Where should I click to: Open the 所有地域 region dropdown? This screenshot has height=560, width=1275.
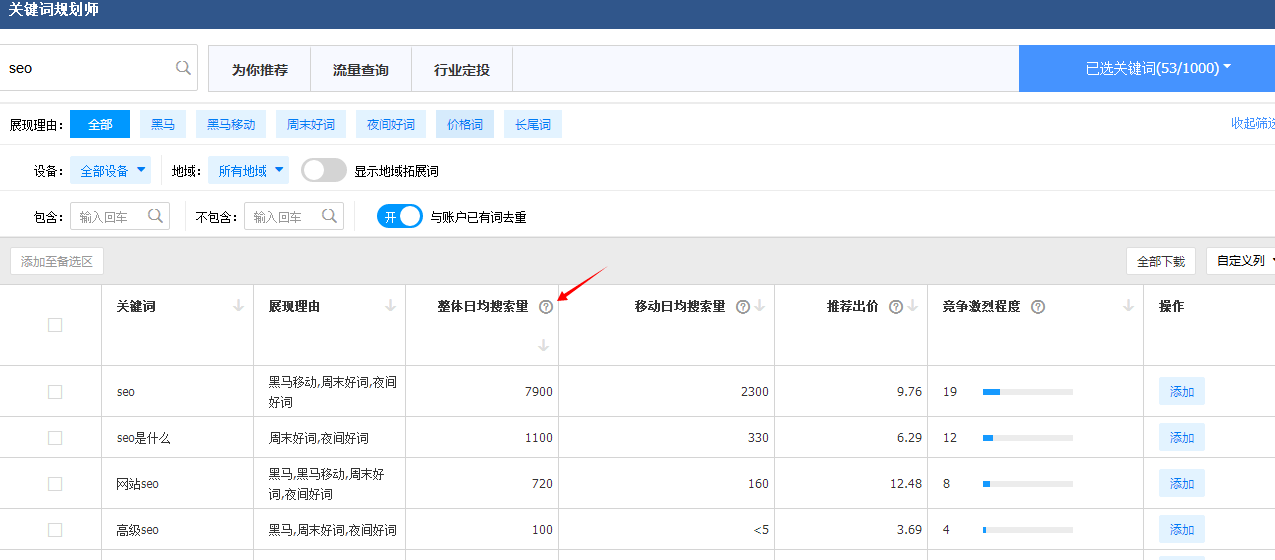(x=251, y=171)
